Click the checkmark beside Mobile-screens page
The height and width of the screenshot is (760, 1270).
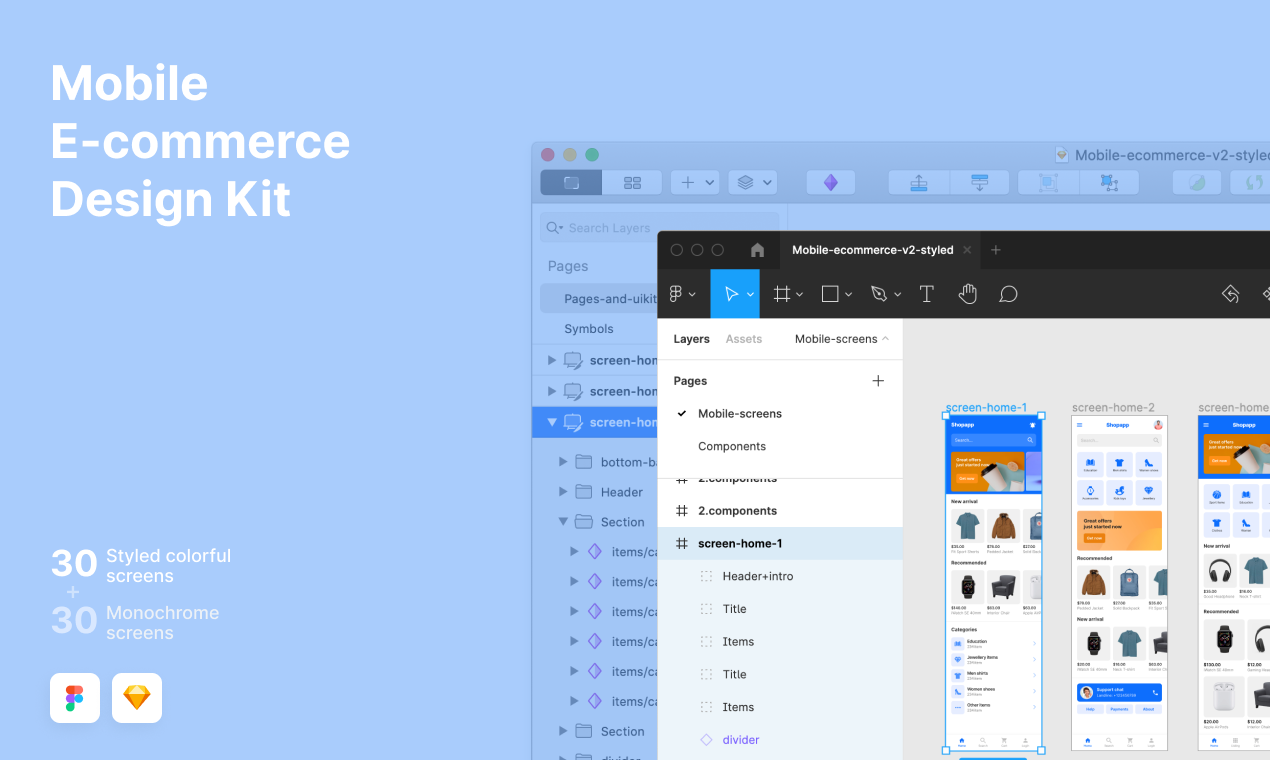(x=681, y=413)
